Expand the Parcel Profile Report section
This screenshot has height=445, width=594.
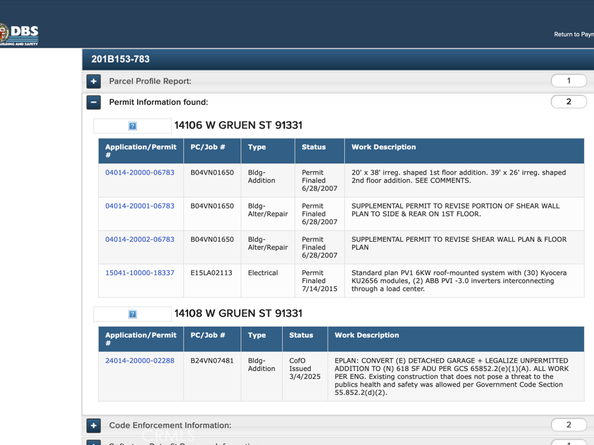coord(94,81)
